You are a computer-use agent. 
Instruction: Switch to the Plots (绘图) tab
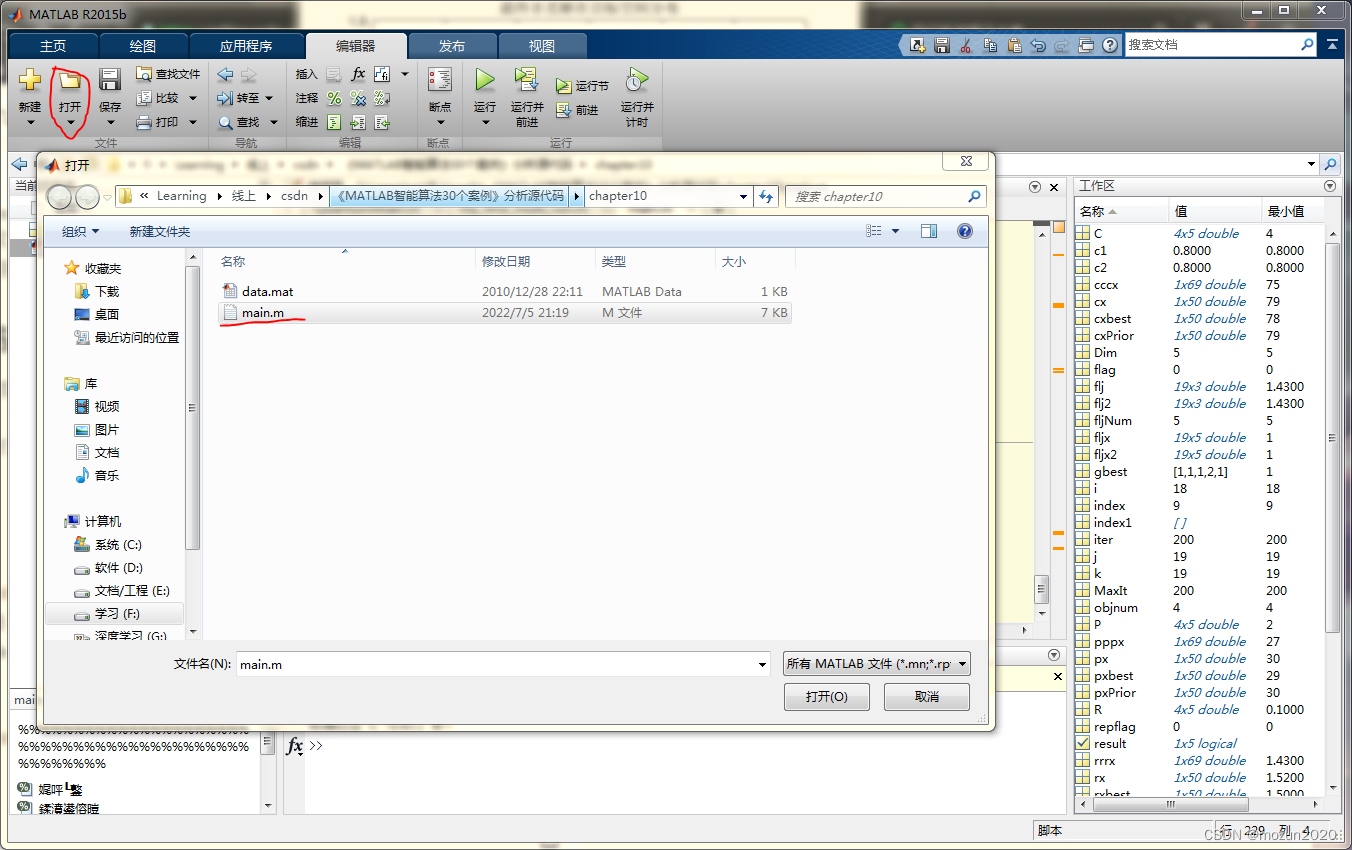coord(143,46)
